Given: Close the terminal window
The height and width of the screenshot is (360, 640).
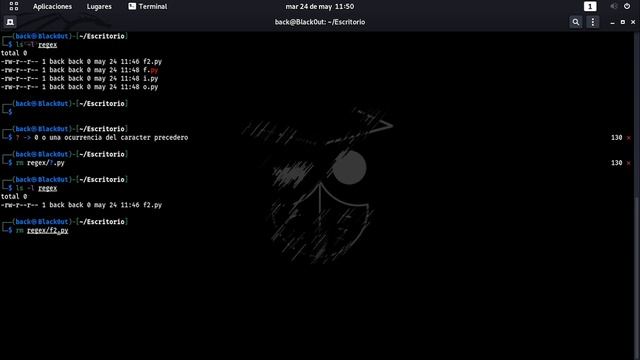Looking at the screenshot, I should pyautogui.click(x=633, y=22).
